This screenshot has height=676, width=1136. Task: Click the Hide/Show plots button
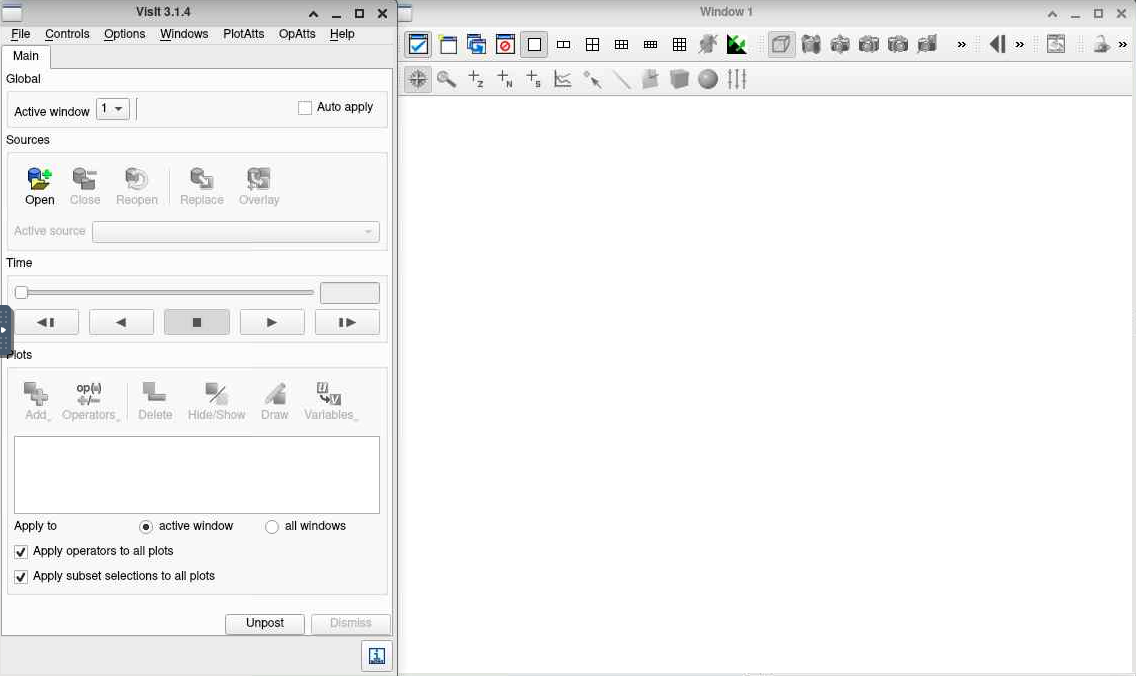(217, 401)
